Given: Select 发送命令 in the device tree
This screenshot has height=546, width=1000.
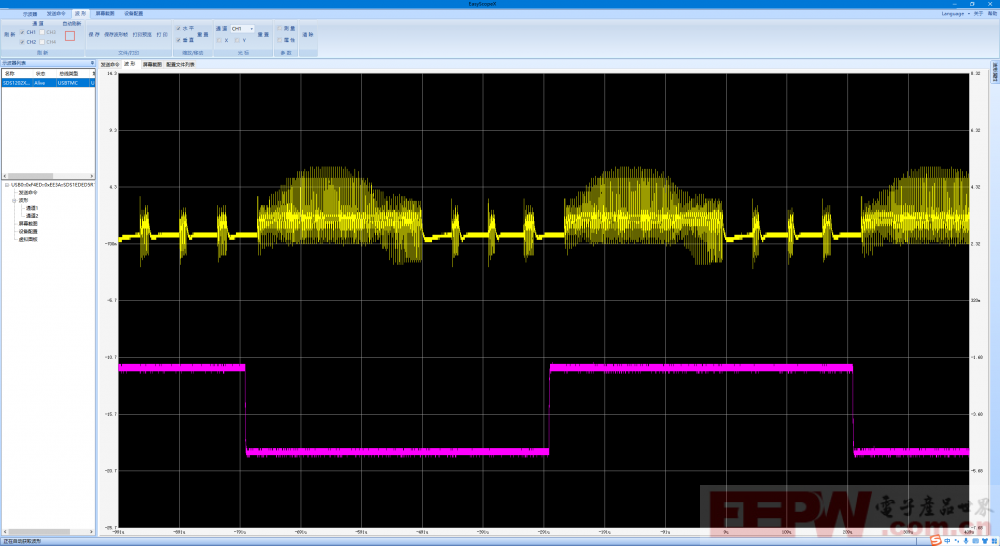Looking at the screenshot, I should click(28, 193).
